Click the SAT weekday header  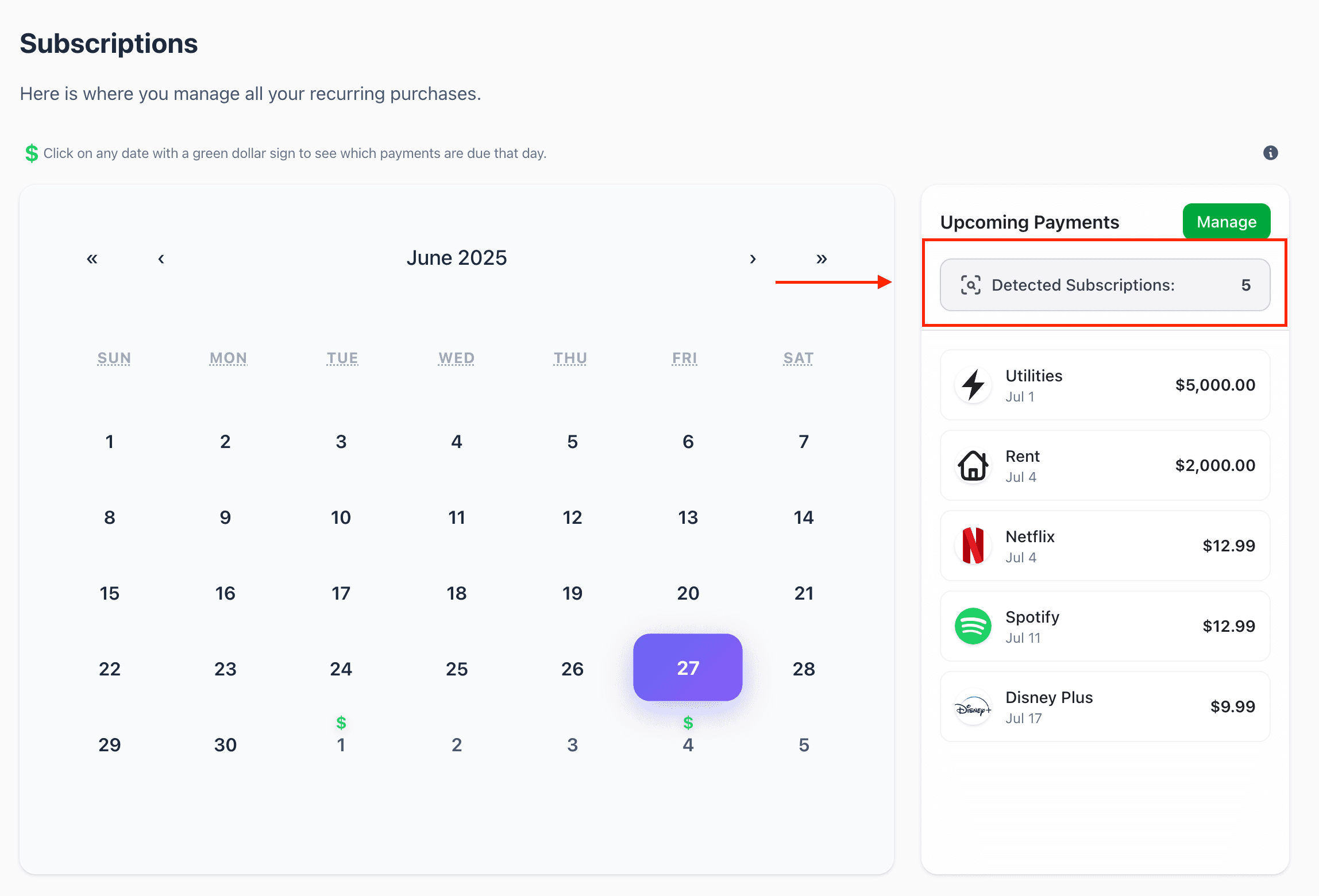pyautogui.click(x=799, y=358)
